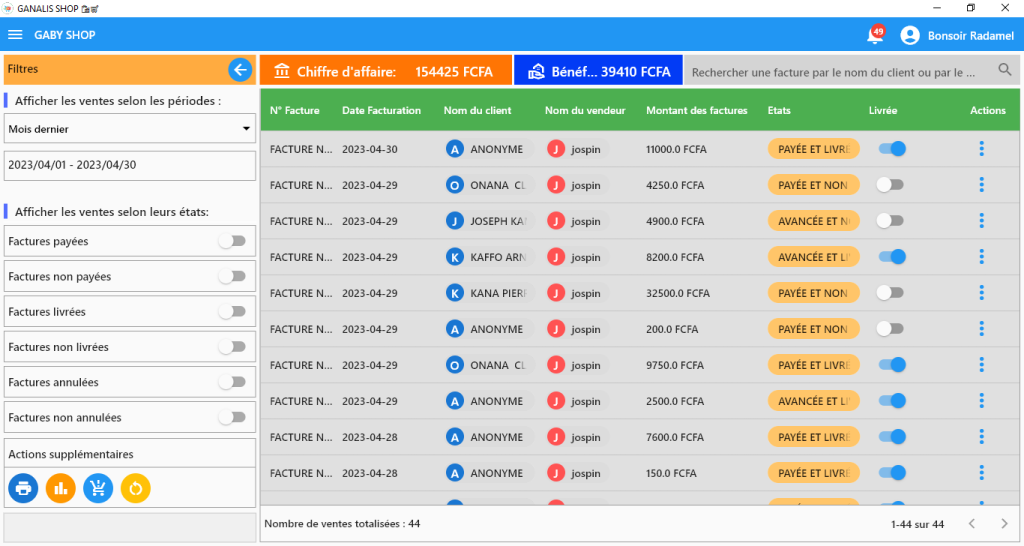Screen dimensions: 1024x546
Task: Enable Factures annulées filter
Action: (x=232, y=382)
